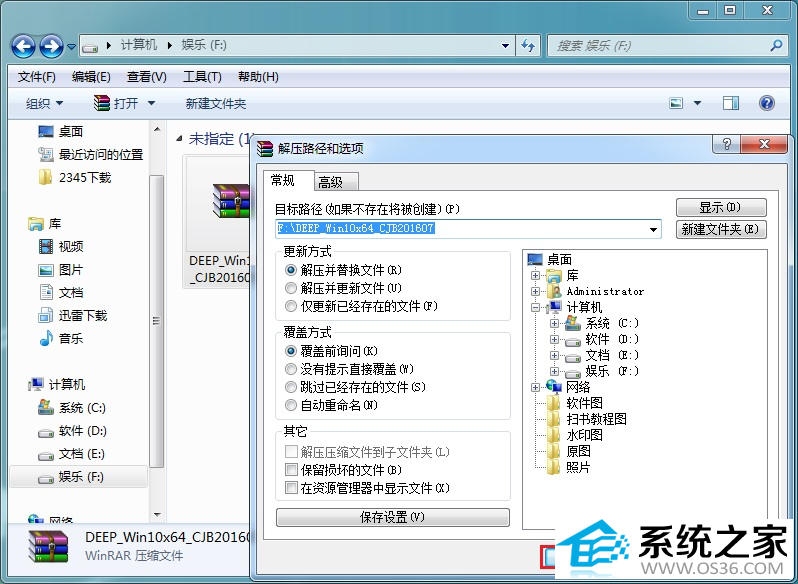Screen dimensions: 798x584
Task: Open 图片 library in sidebar
Action: (61, 270)
